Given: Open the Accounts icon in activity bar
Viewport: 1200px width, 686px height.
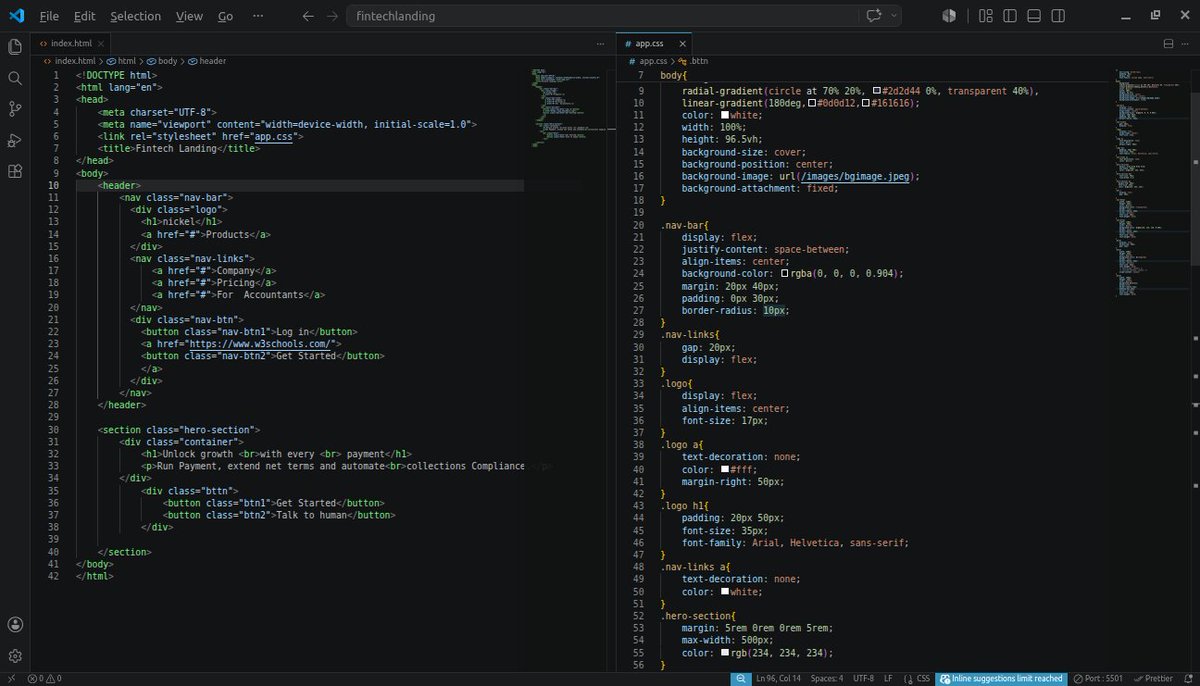Looking at the screenshot, I should (x=15, y=624).
